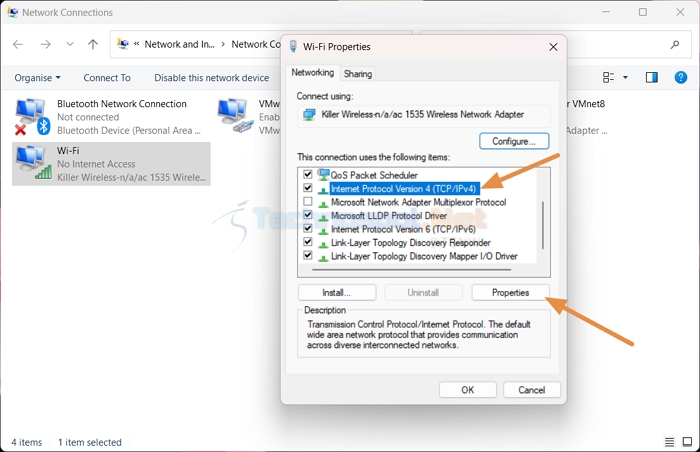
Task: Enable Microsoft Network Adapter Multiplexor Protocol checkbox
Action: point(308,201)
